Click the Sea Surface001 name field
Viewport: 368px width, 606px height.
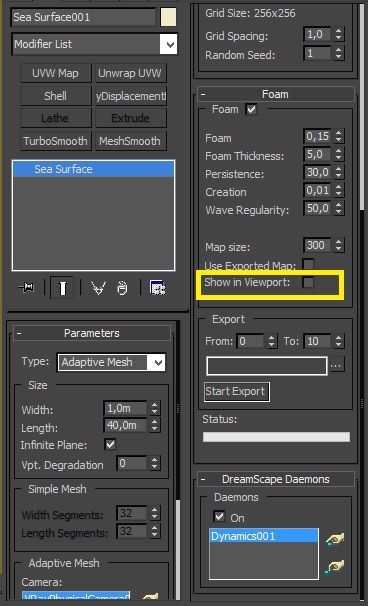pos(84,17)
